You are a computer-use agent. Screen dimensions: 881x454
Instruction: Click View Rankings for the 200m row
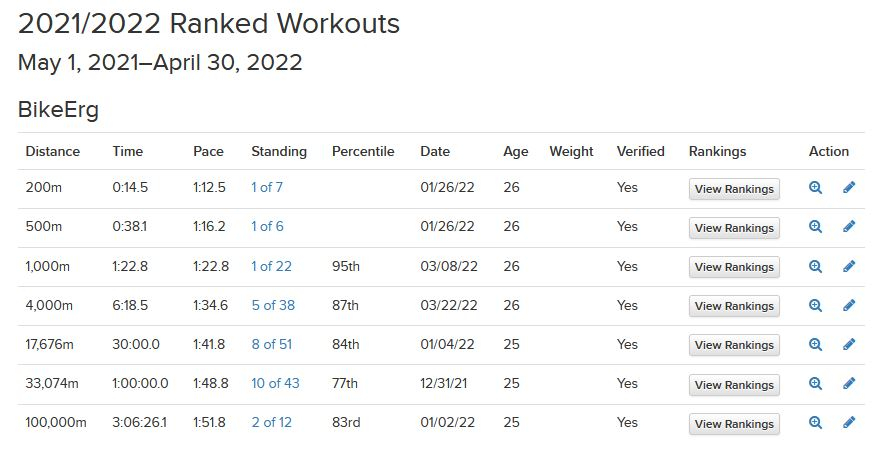734,189
